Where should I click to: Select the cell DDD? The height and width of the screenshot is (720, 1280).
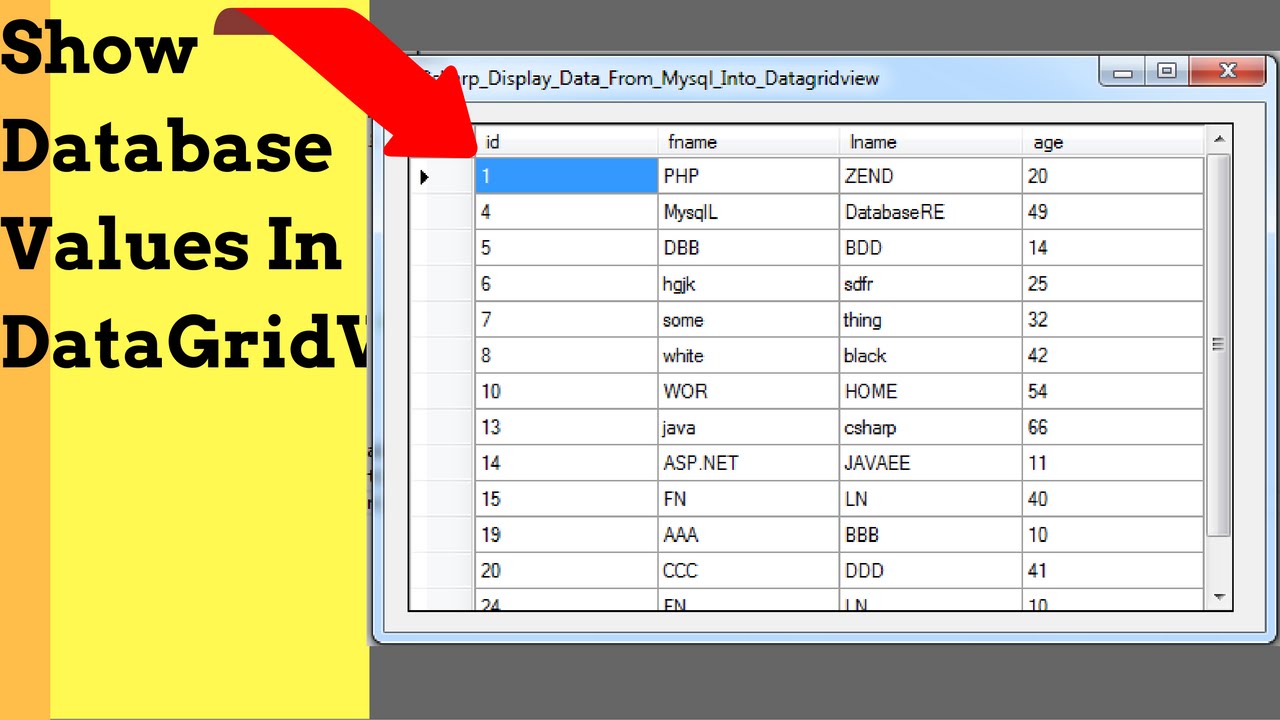tap(931, 571)
